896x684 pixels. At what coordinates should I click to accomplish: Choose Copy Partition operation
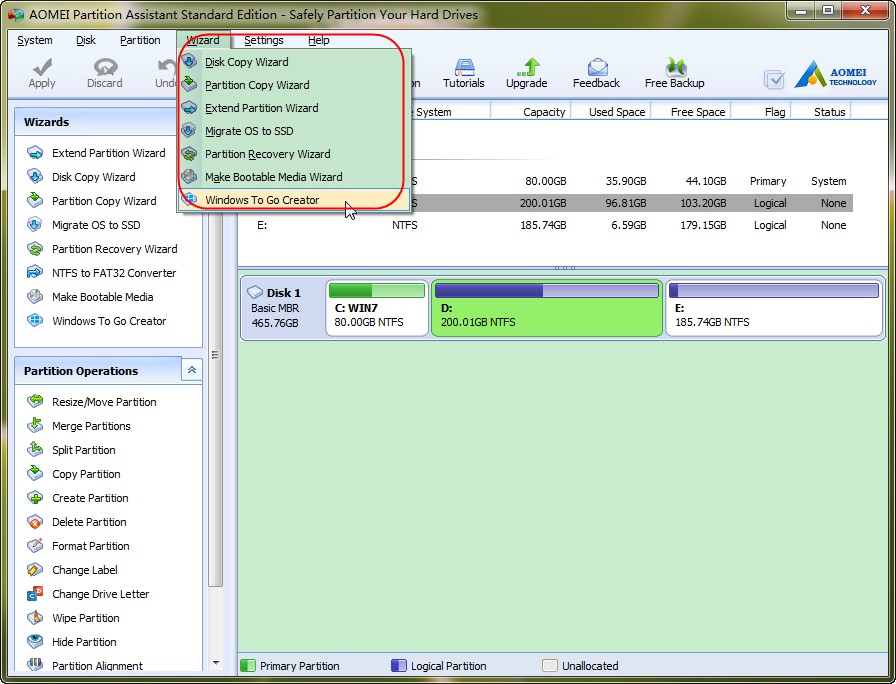pos(74,474)
